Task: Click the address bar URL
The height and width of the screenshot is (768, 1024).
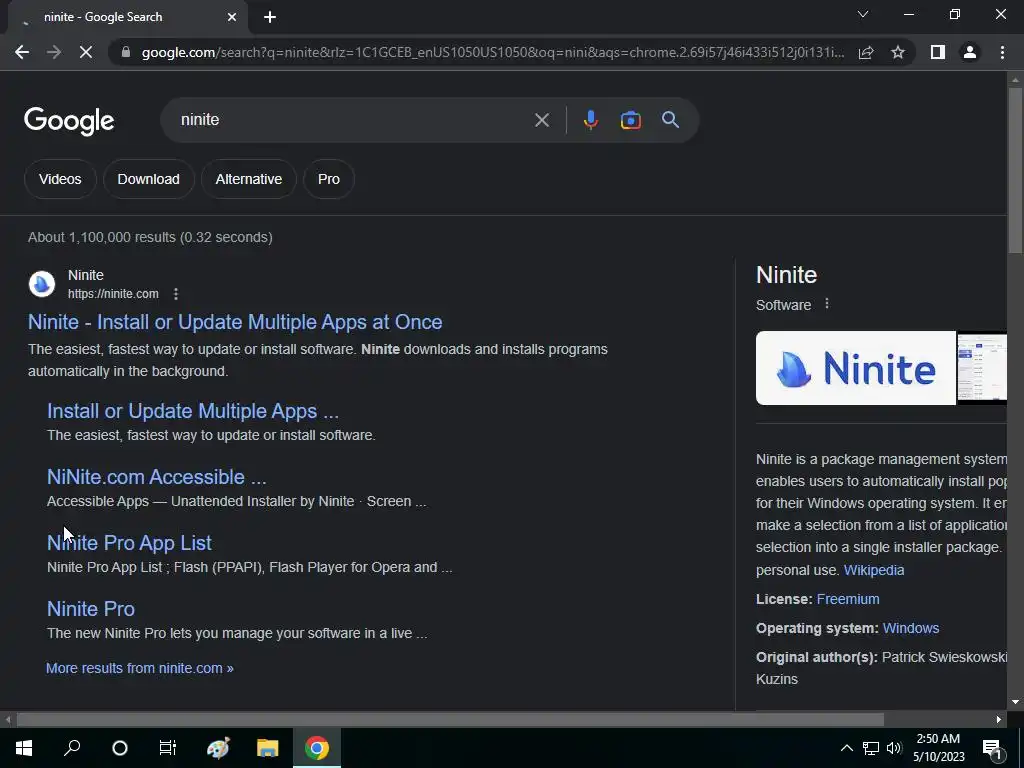Action: (x=493, y=52)
